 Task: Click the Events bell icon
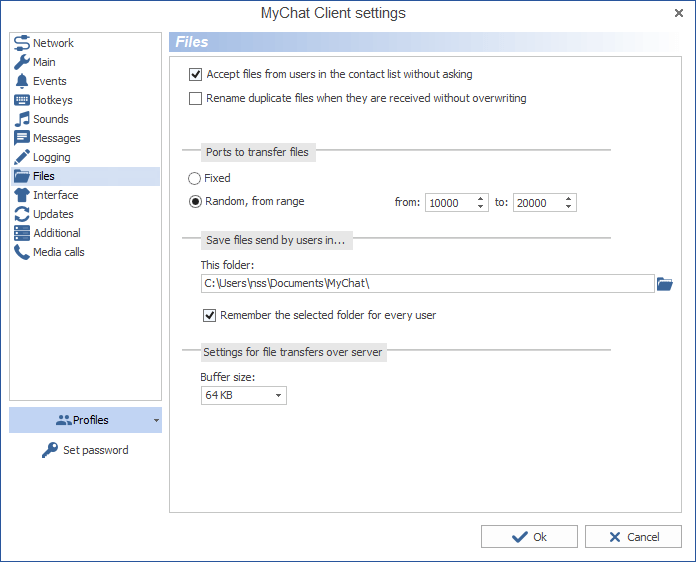pyautogui.click(x=22, y=81)
